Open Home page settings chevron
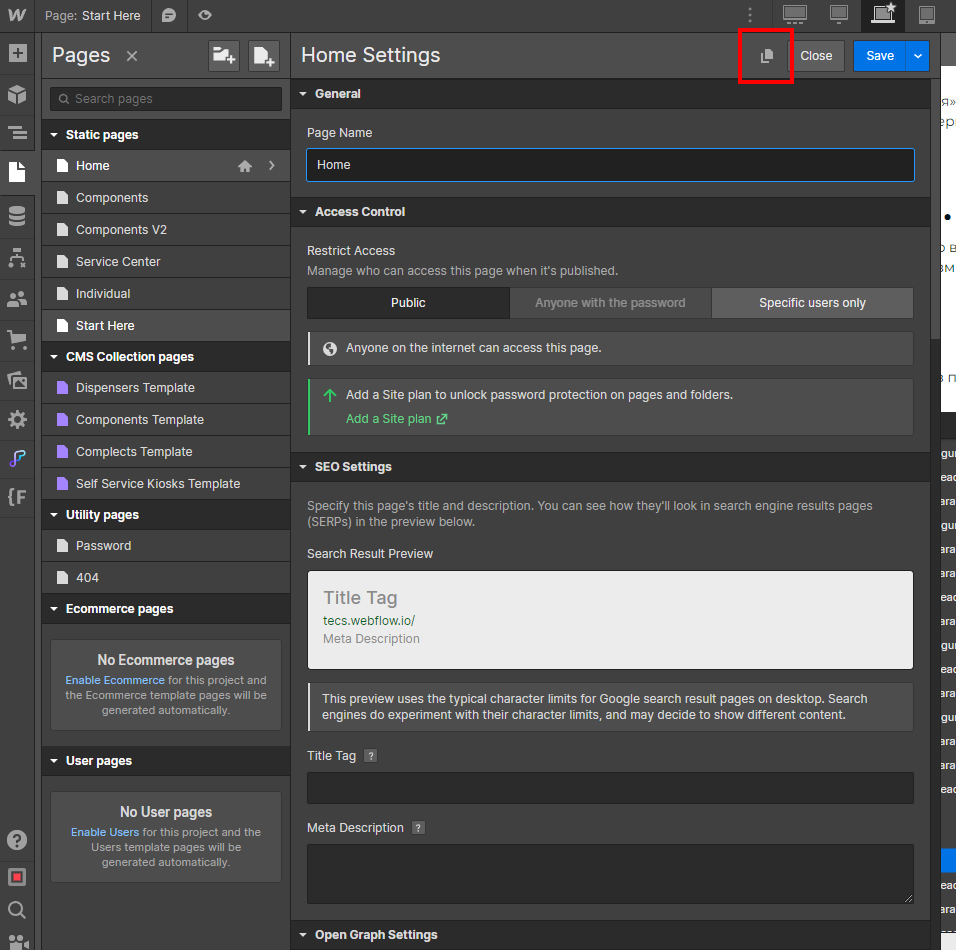956x950 pixels. click(272, 165)
